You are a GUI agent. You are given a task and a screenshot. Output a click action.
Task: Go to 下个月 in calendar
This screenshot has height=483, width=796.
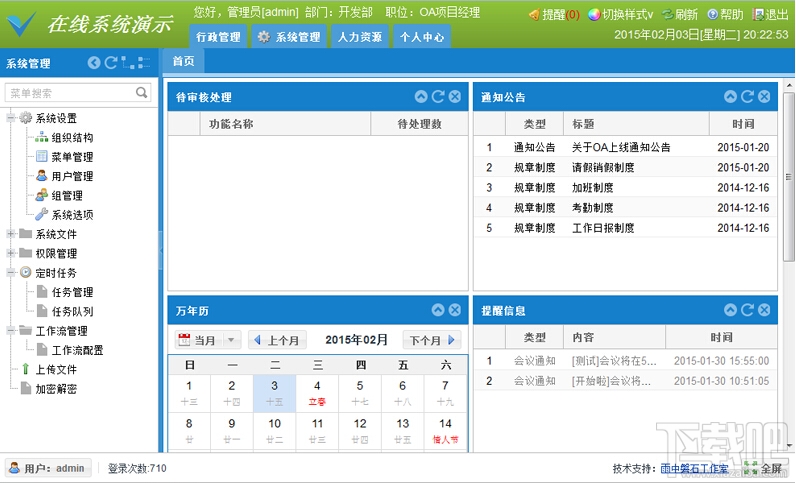pyautogui.click(x=432, y=340)
